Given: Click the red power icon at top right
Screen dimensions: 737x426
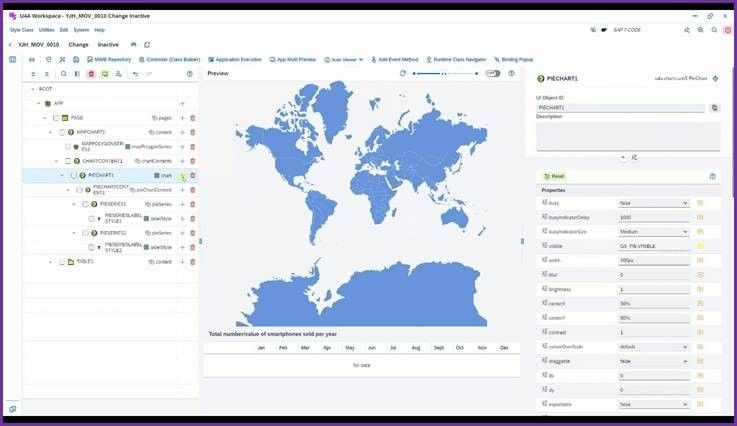Looking at the screenshot, I should [728, 30].
